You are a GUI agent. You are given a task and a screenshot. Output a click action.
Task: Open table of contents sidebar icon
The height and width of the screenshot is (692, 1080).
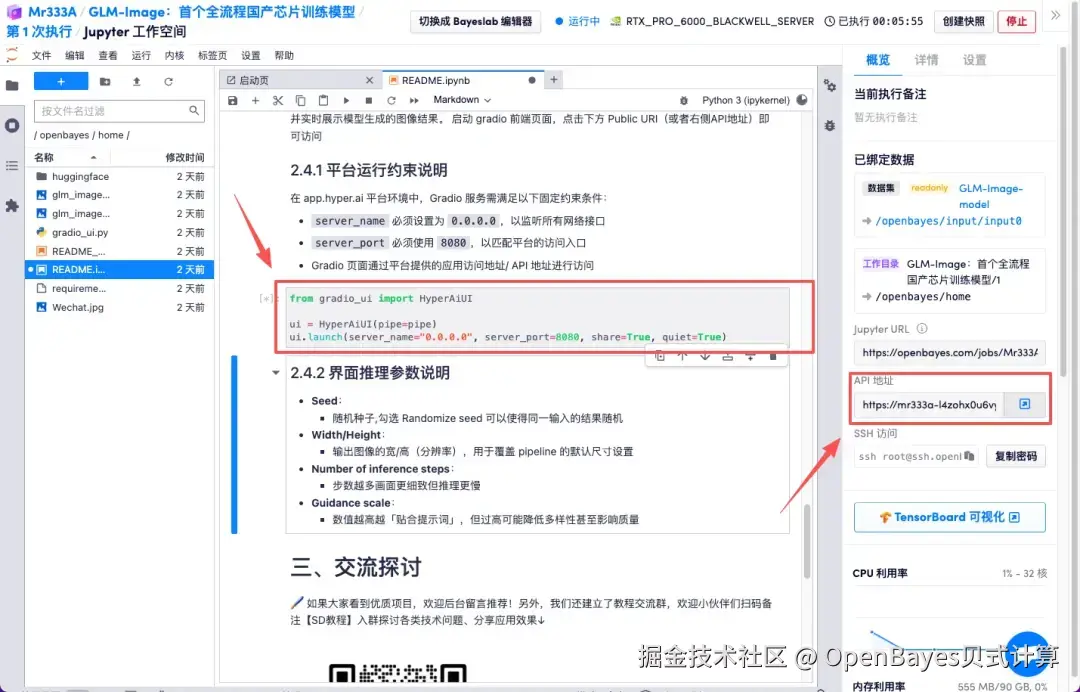[12, 165]
